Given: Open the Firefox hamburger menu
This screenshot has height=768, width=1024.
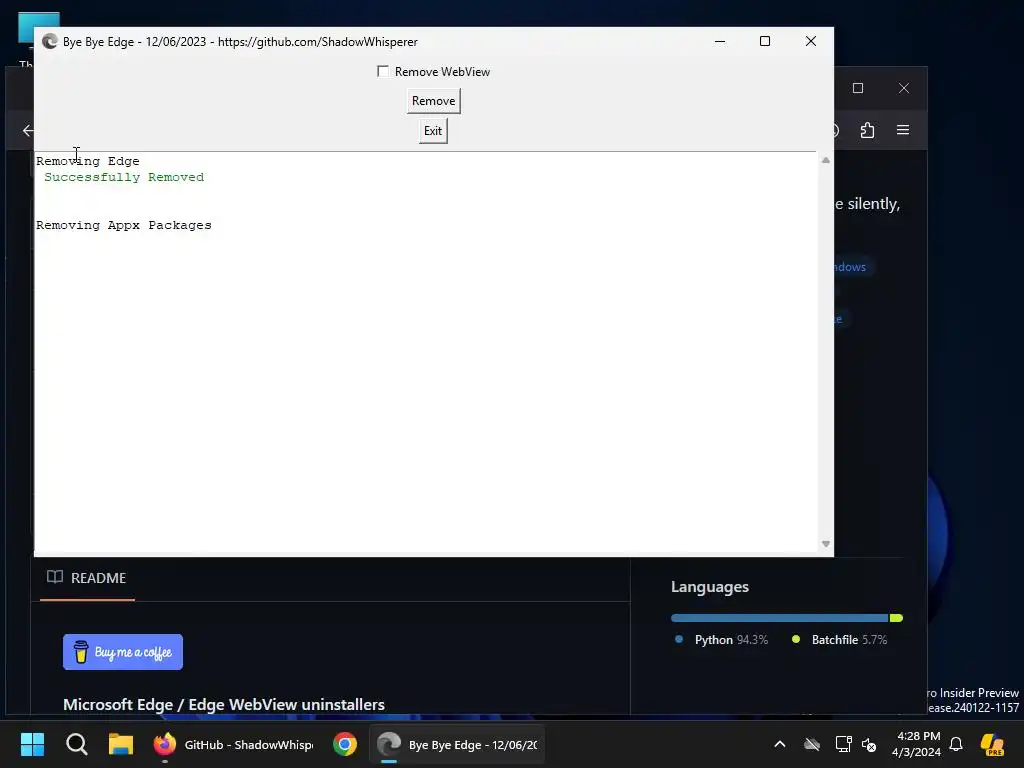Looking at the screenshot, I should (903, 130).
